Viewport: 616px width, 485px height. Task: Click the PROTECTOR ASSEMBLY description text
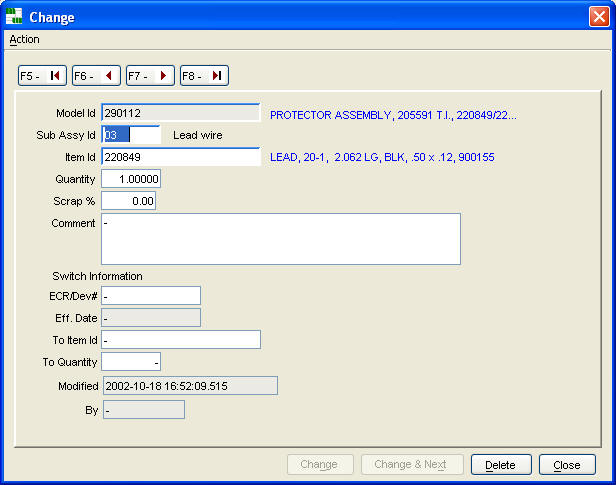(393, 115)
